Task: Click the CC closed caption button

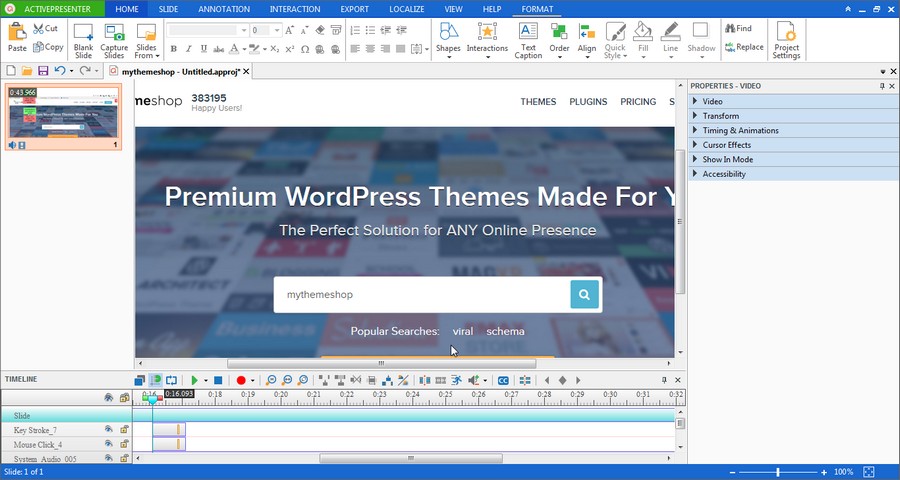Action: pyautogui.click(x=503, y=380)
